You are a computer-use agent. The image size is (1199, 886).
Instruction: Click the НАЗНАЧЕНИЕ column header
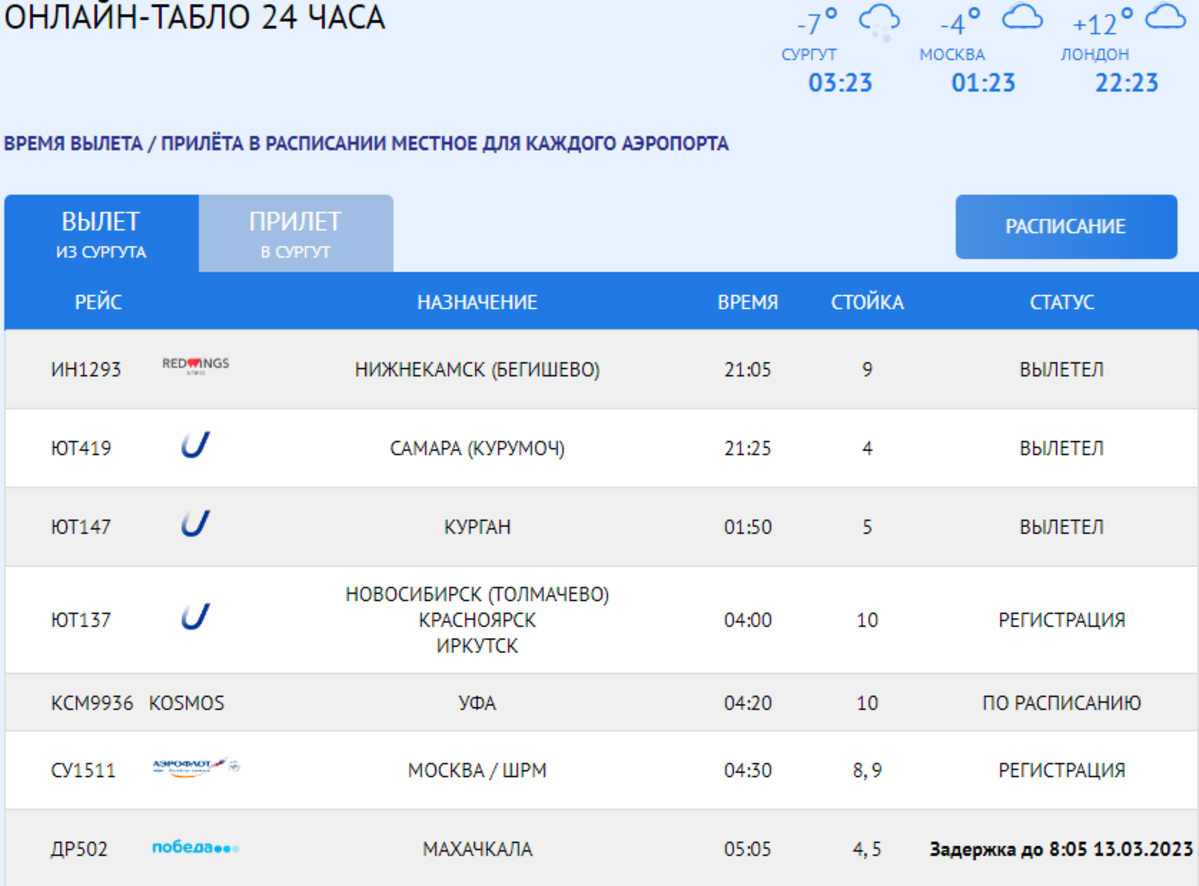coord(477,302)
